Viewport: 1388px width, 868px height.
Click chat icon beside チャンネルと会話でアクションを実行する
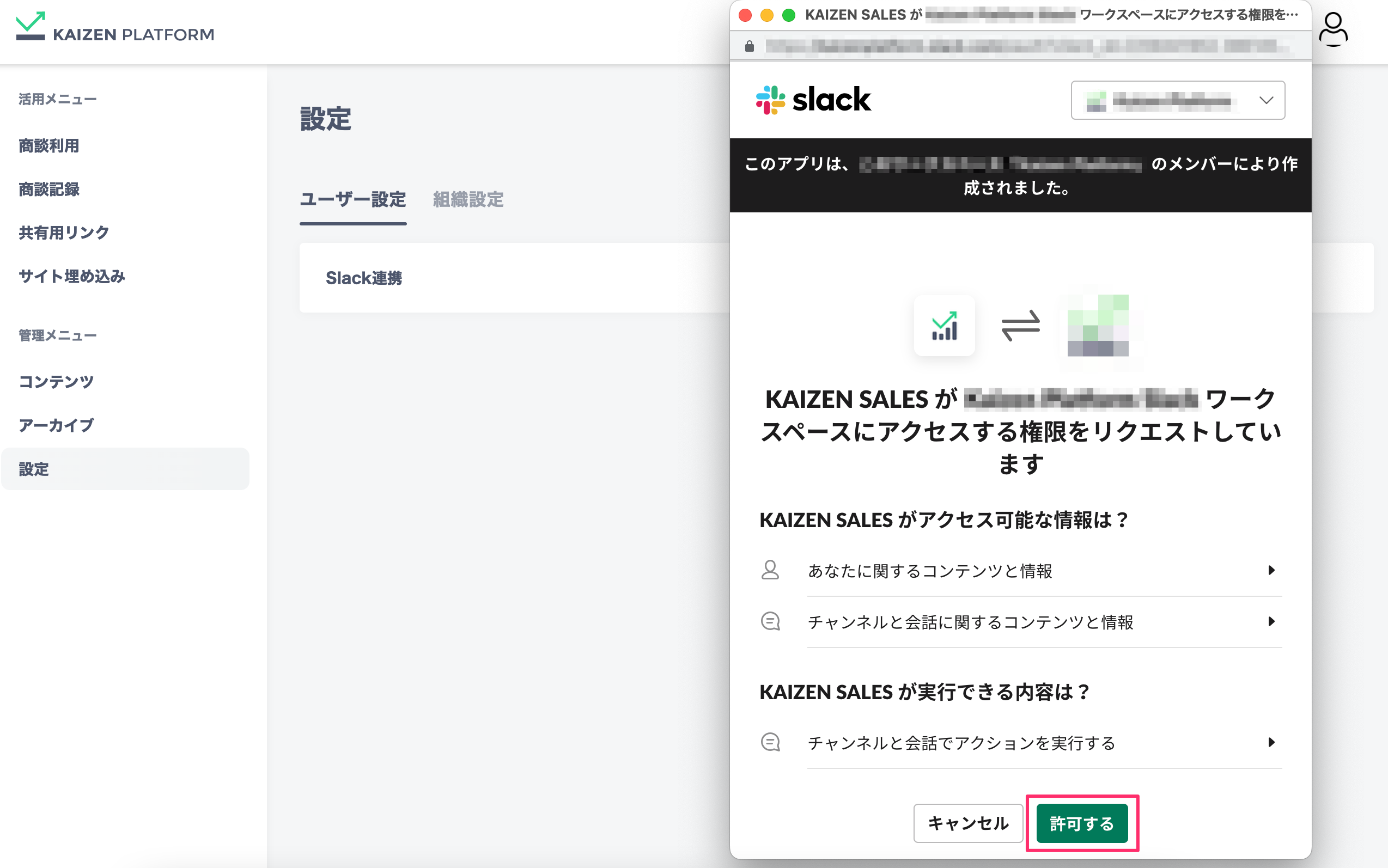[770, 742]
